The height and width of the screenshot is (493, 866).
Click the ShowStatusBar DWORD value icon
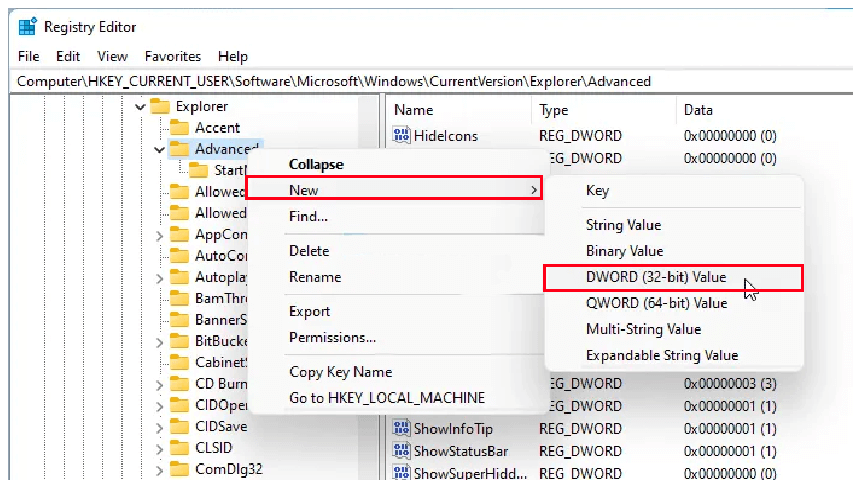(x=402, y=451)
